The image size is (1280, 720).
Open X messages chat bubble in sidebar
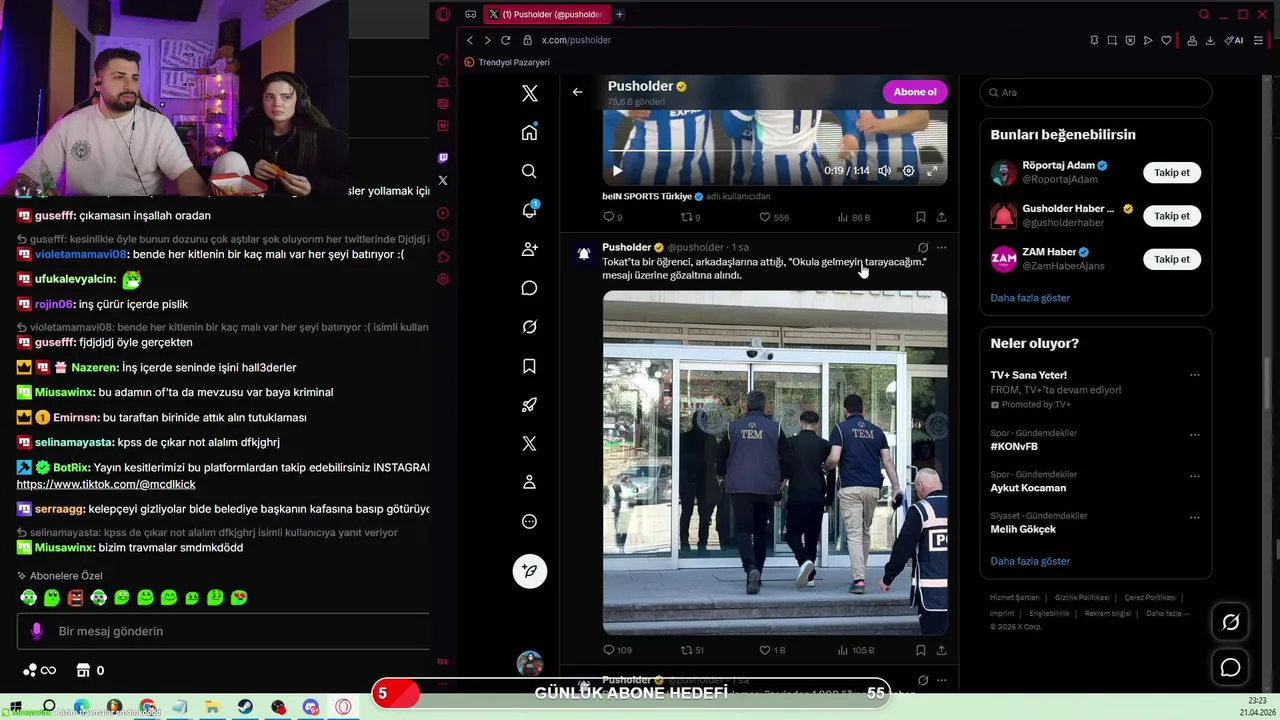(x=529, y=288)
